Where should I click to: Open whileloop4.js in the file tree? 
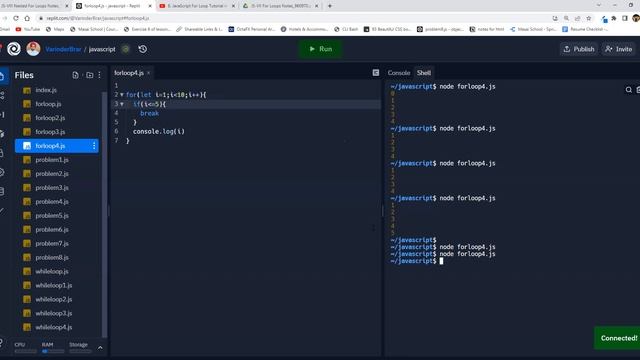(x=57, y=327)
